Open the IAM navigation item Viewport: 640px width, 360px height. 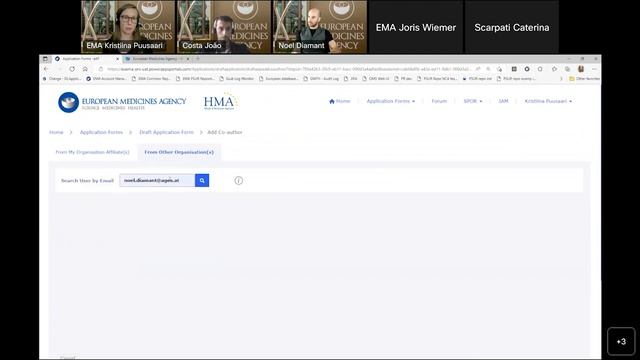503,101
